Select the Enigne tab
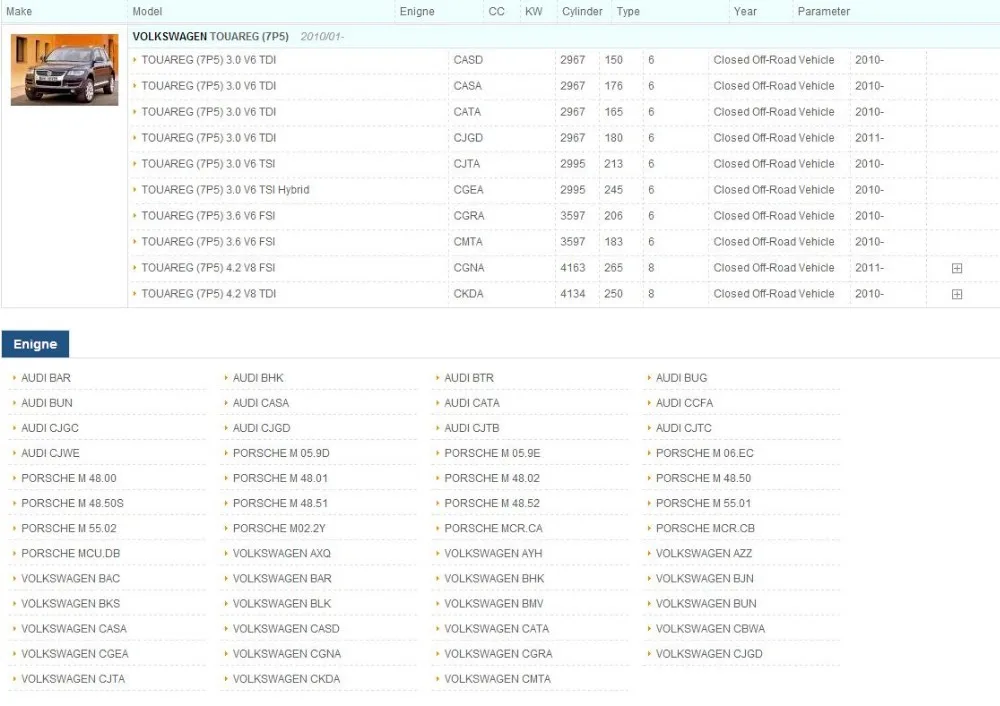The width and height of the screenshot is (1000, 706). pos(35,344)
